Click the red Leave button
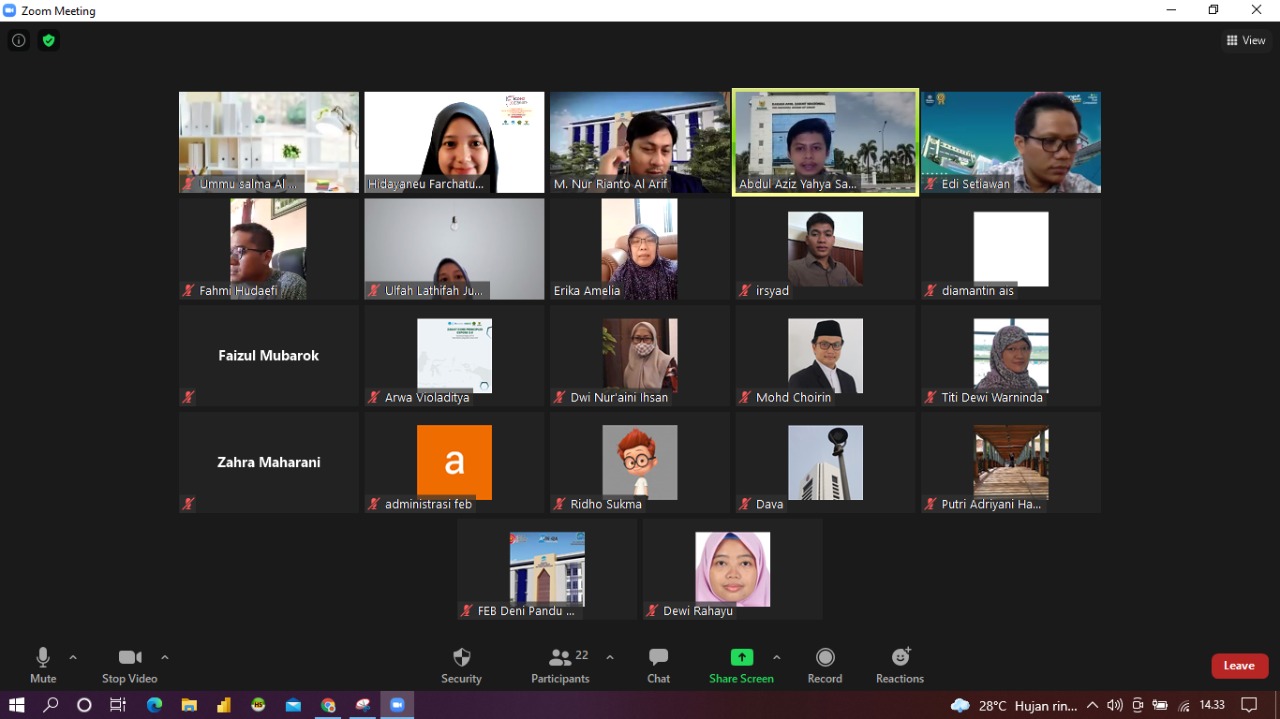The image size is (1280, 719). [x=1239, y=666]
